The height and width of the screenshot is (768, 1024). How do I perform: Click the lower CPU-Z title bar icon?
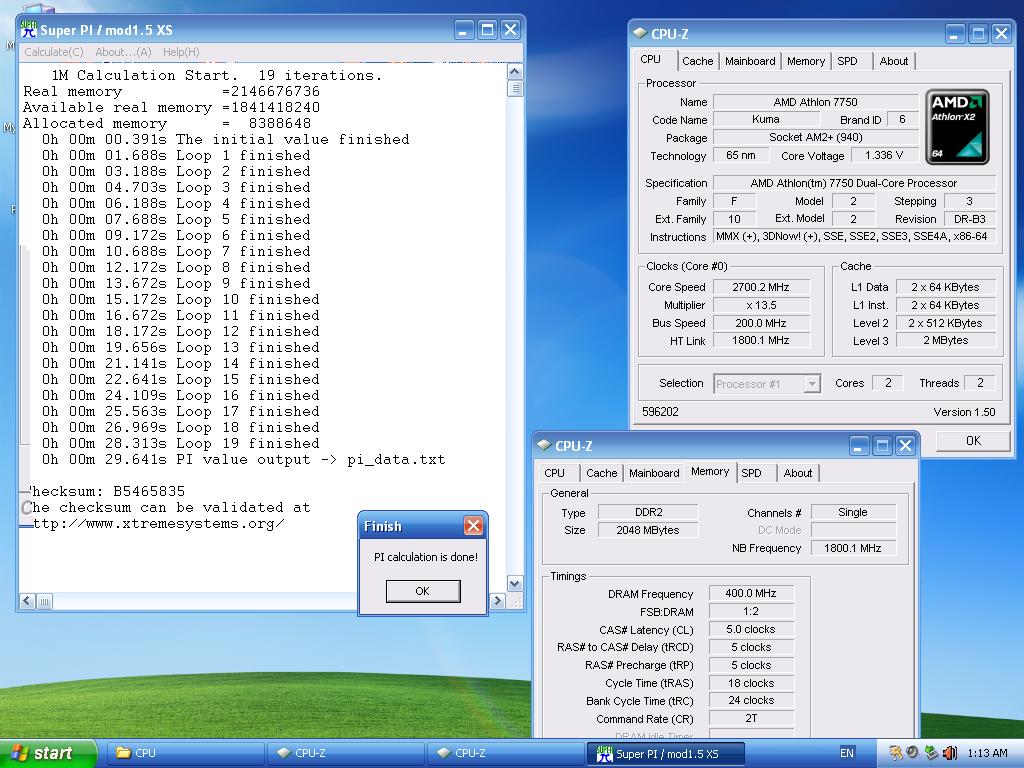(x=544, y=445)
